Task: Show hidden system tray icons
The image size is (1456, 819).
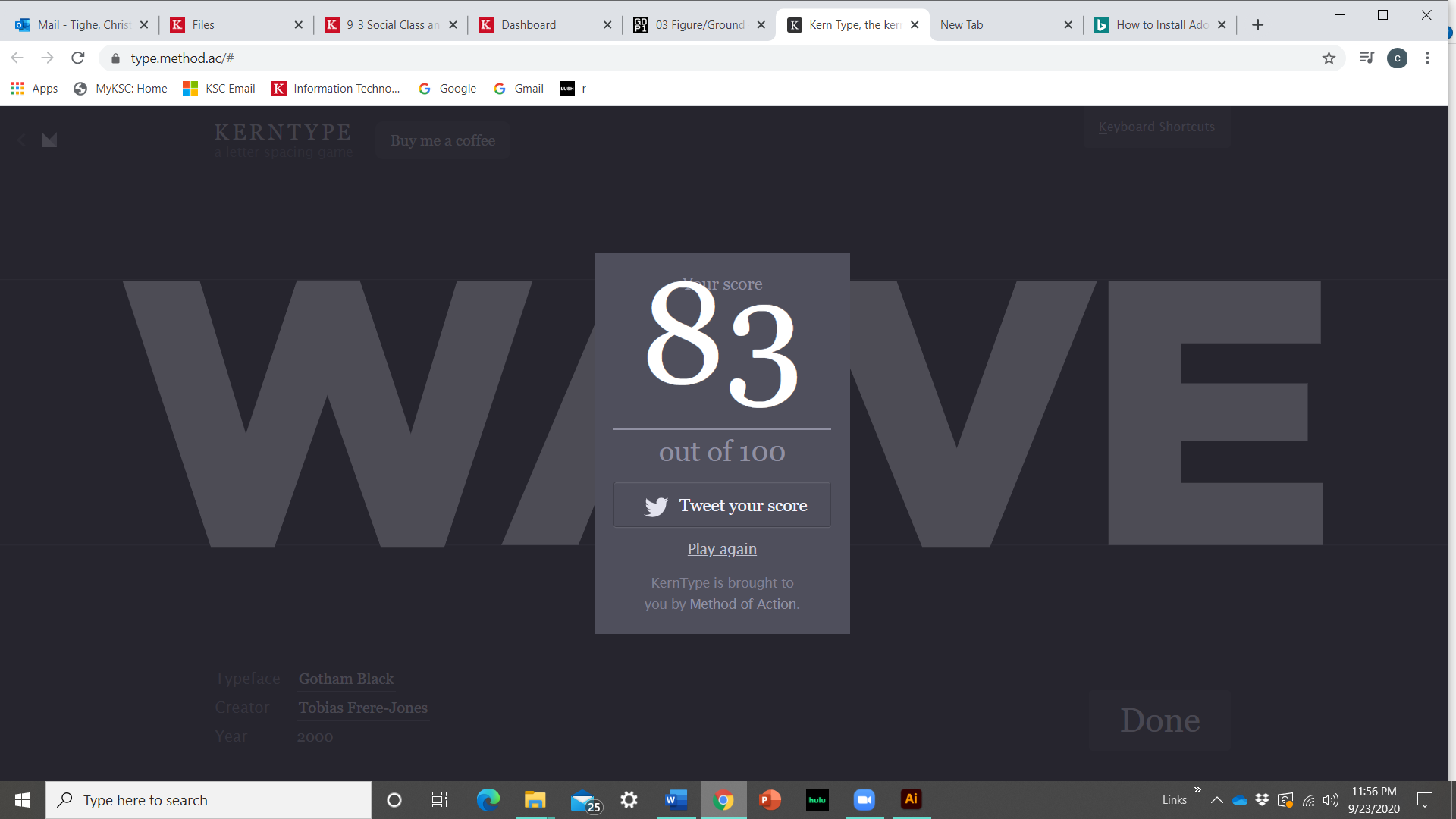Action: [1216, 800]
